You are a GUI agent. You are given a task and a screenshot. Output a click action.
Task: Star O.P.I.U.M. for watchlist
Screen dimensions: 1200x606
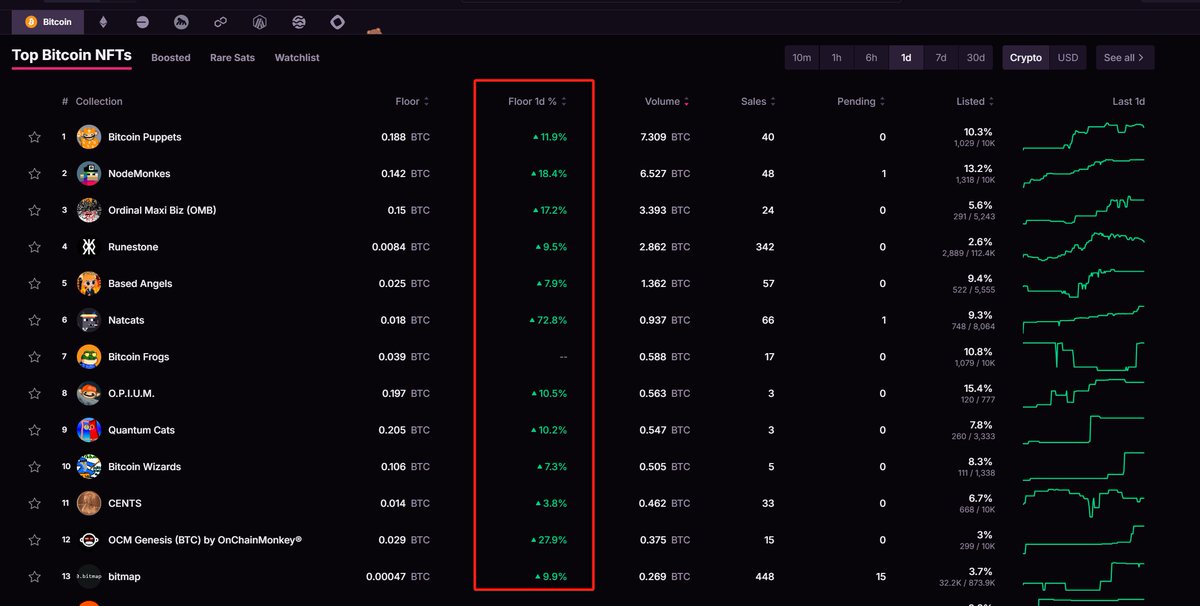click(35, 393)
